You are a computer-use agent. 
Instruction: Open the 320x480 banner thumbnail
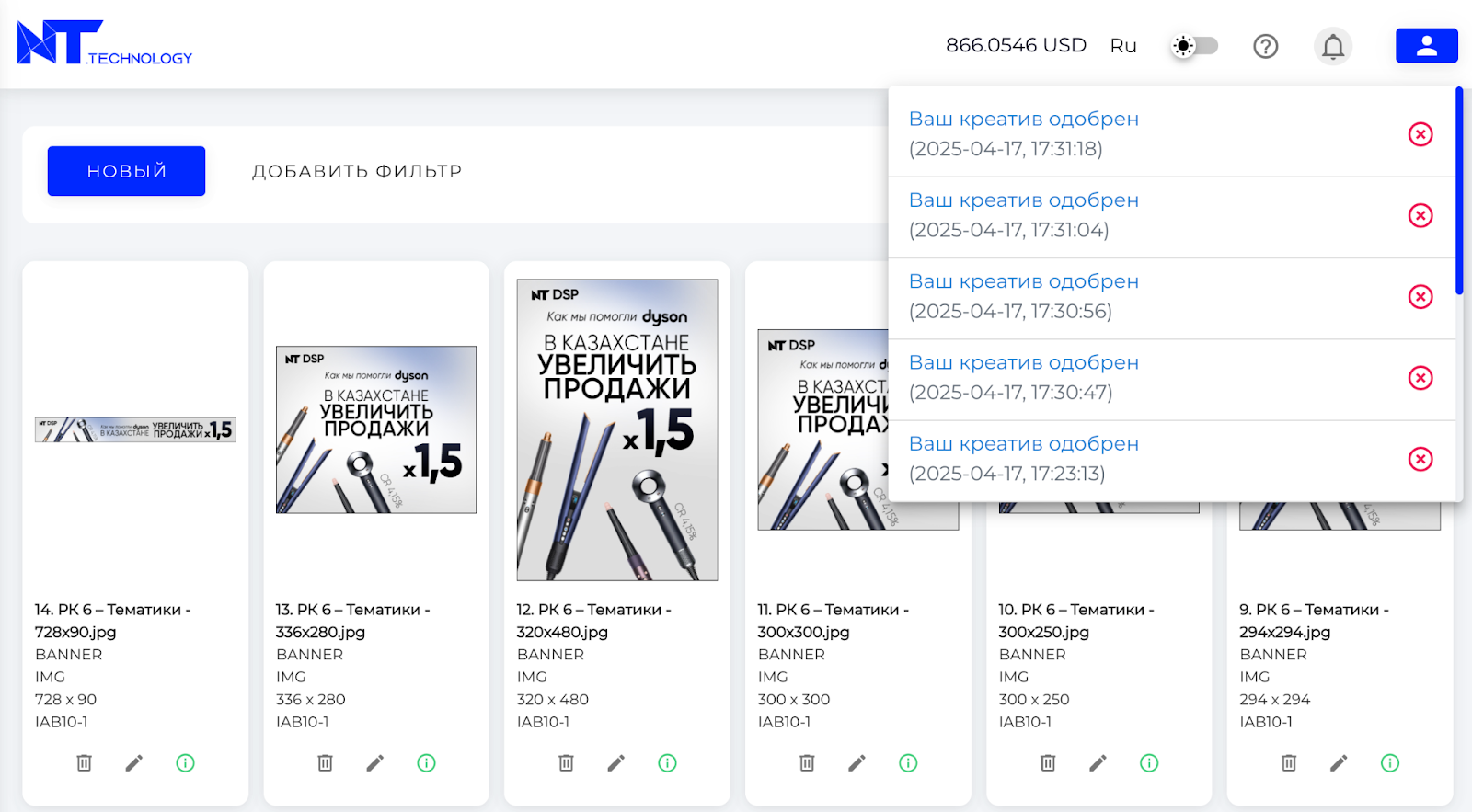(x=617, y=429)
